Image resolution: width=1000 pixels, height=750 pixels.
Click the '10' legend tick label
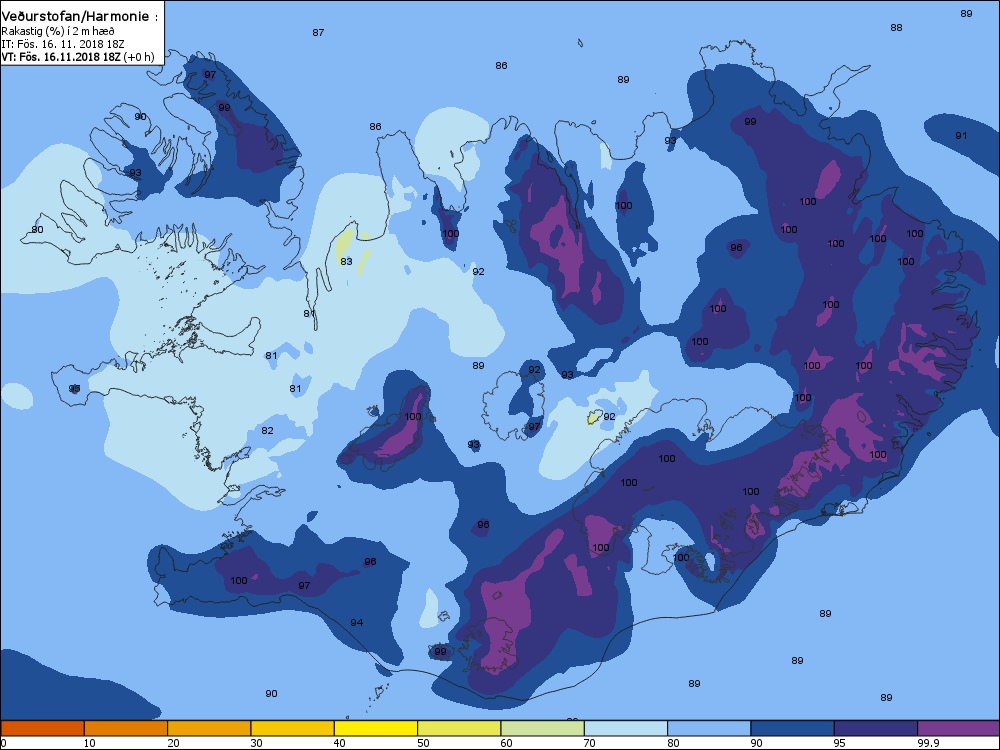point(89,743)
